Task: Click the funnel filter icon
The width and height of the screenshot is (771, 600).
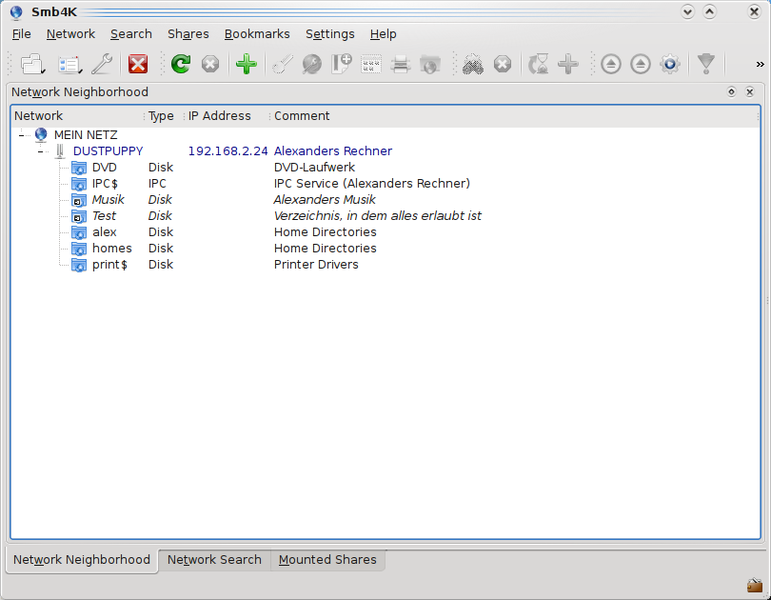Action: pos(706,64)
